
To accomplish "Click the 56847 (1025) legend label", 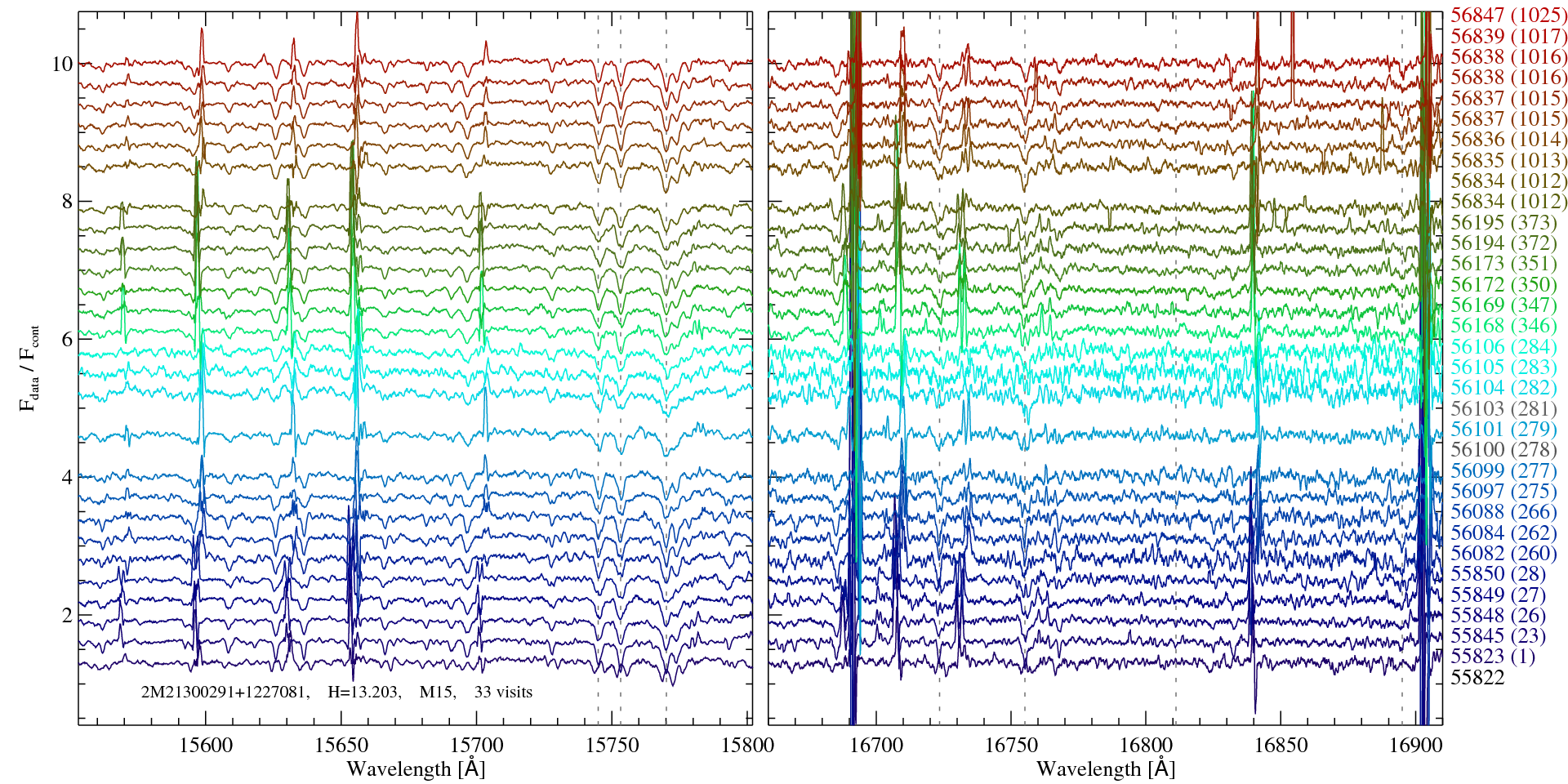I will pyautogui.click(x=1508, y=16).
